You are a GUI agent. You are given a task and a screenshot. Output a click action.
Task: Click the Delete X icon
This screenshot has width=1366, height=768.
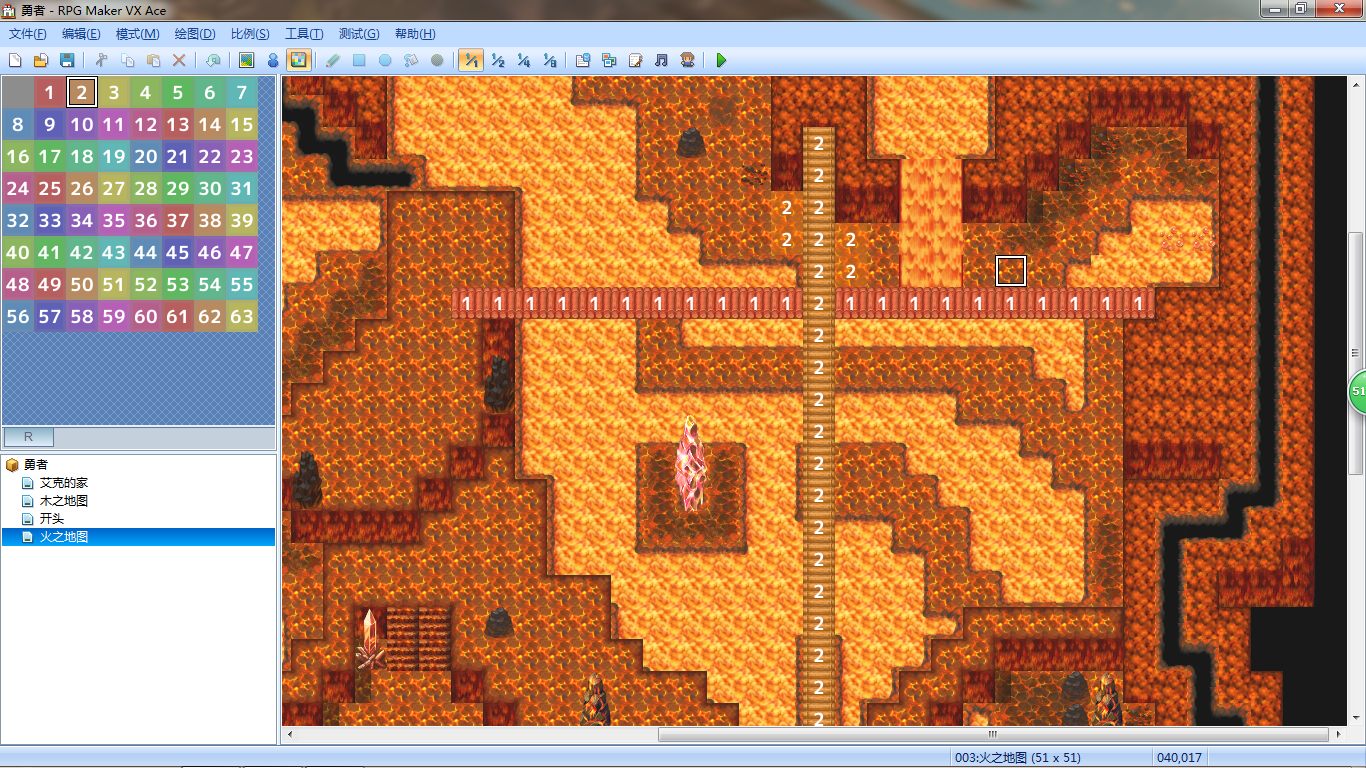point(180,60)
